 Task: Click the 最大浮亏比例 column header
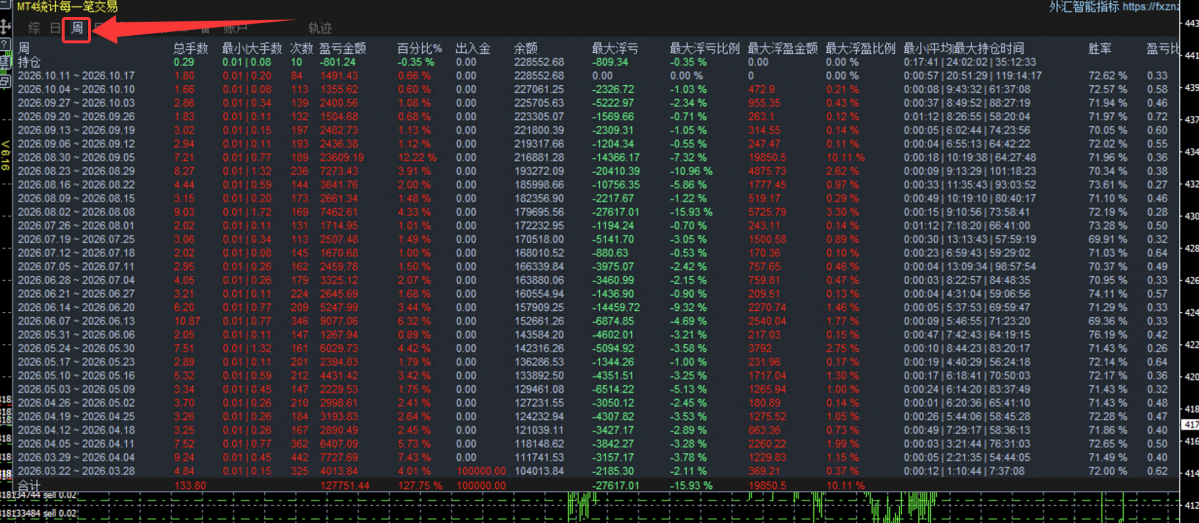704,48
